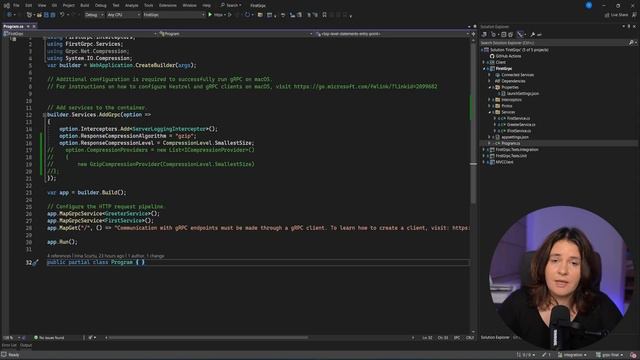Select the Program.cs editor tab
640x360 pixels.
tap(14, 26)
